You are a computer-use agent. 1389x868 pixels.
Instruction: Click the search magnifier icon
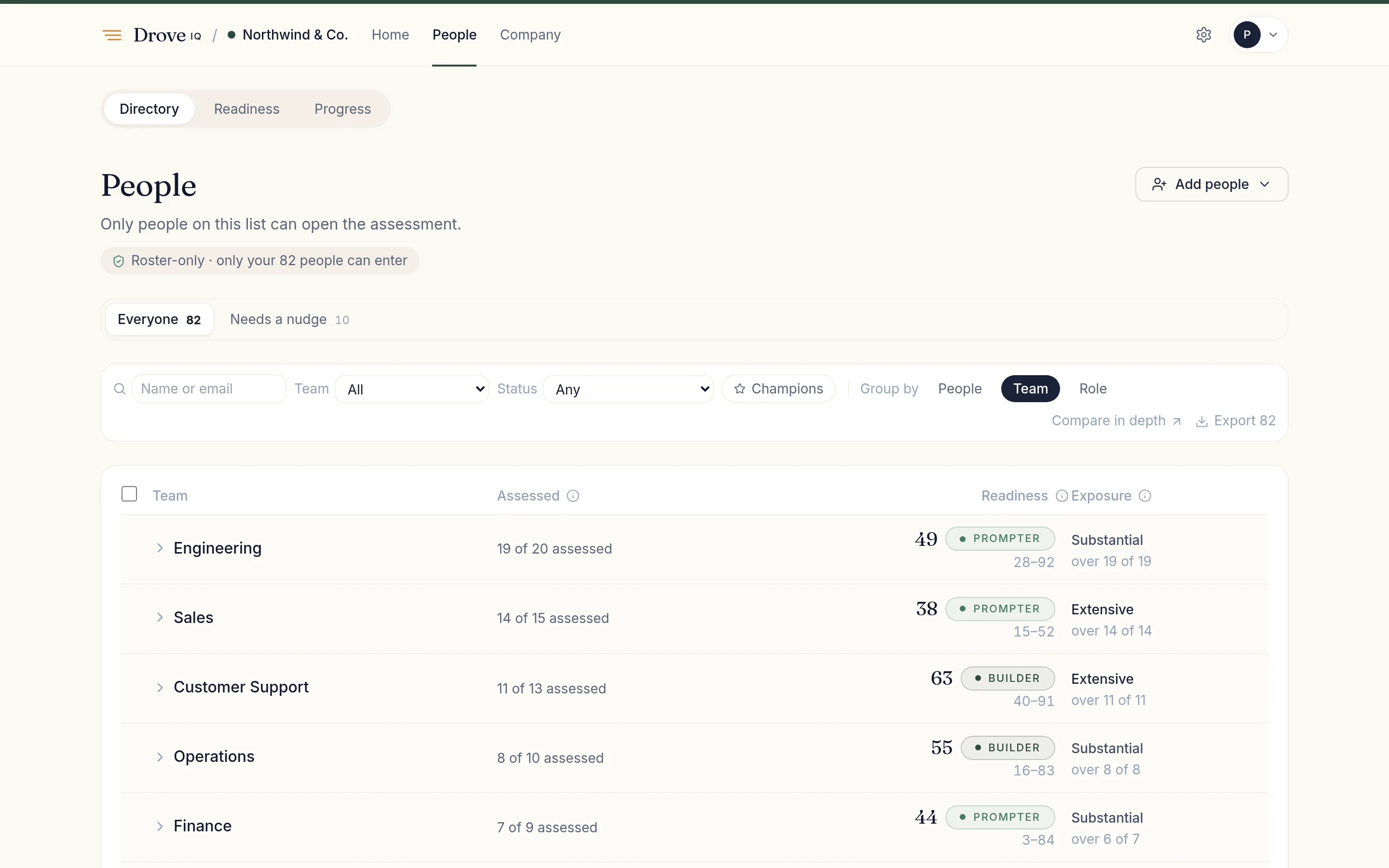pos(120,389)
